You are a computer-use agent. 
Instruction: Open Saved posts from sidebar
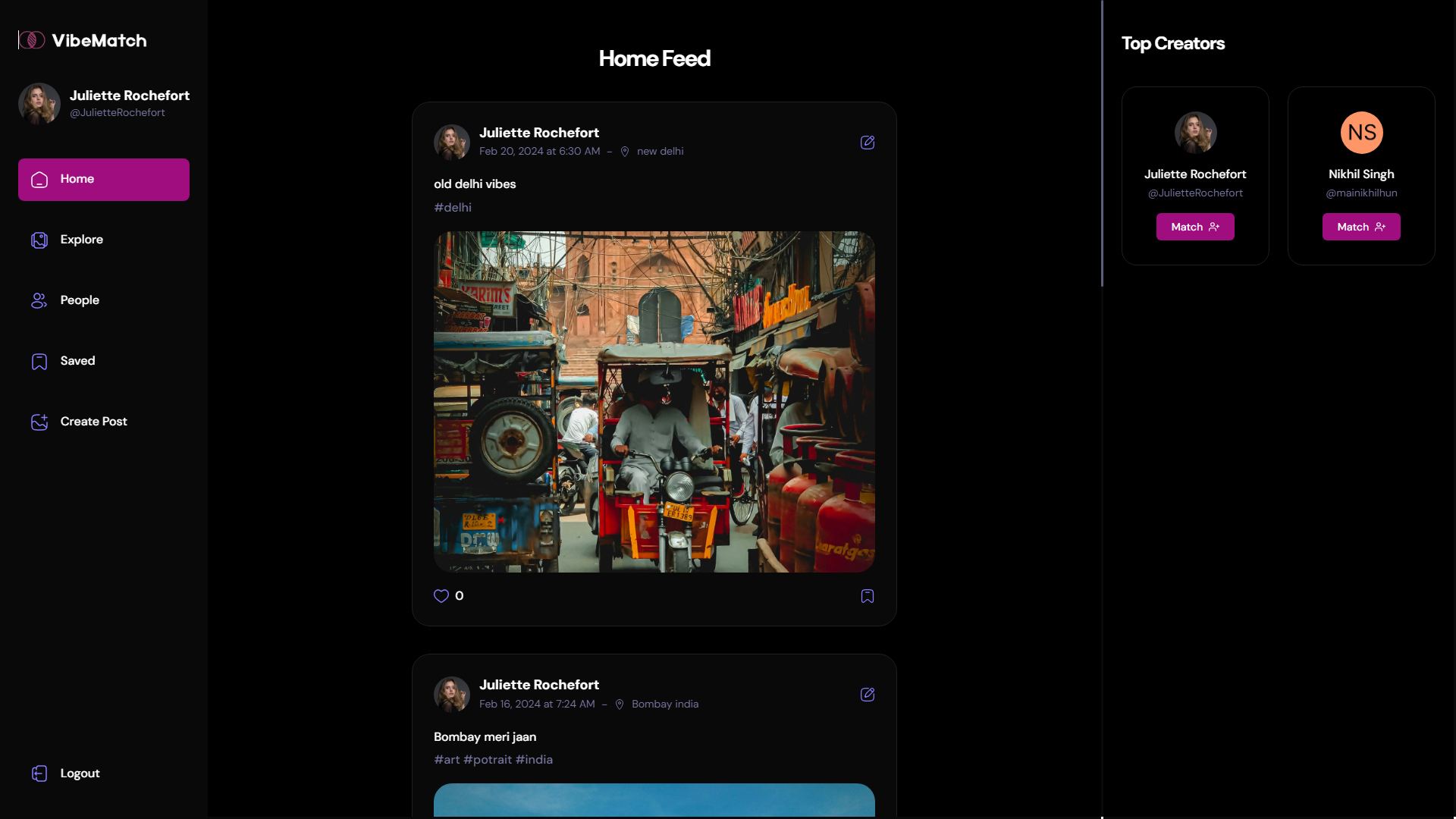coord(77,361)
